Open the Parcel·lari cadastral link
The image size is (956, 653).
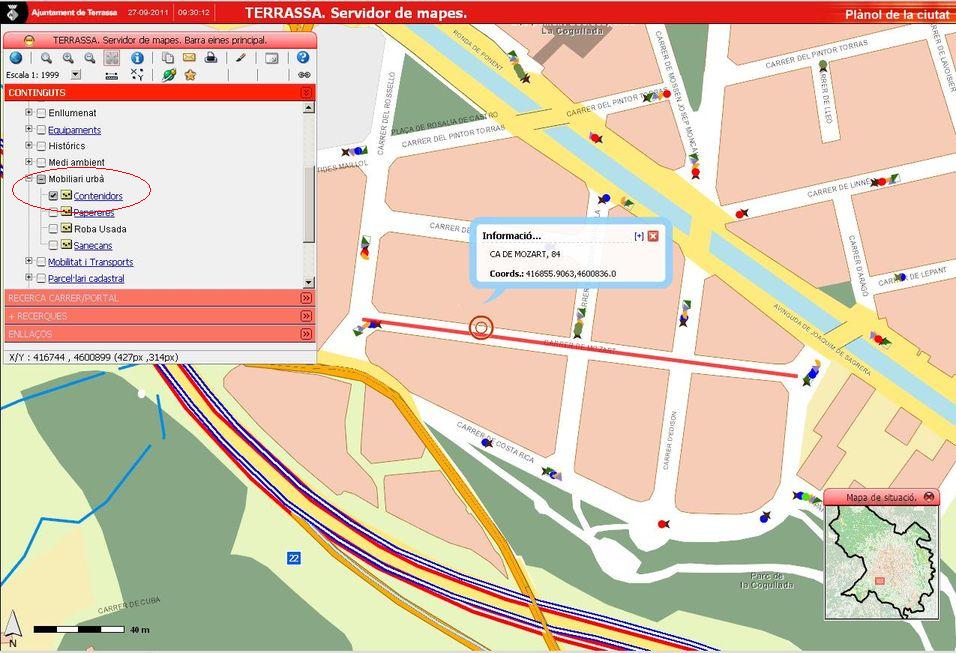(x=86, y=279)
